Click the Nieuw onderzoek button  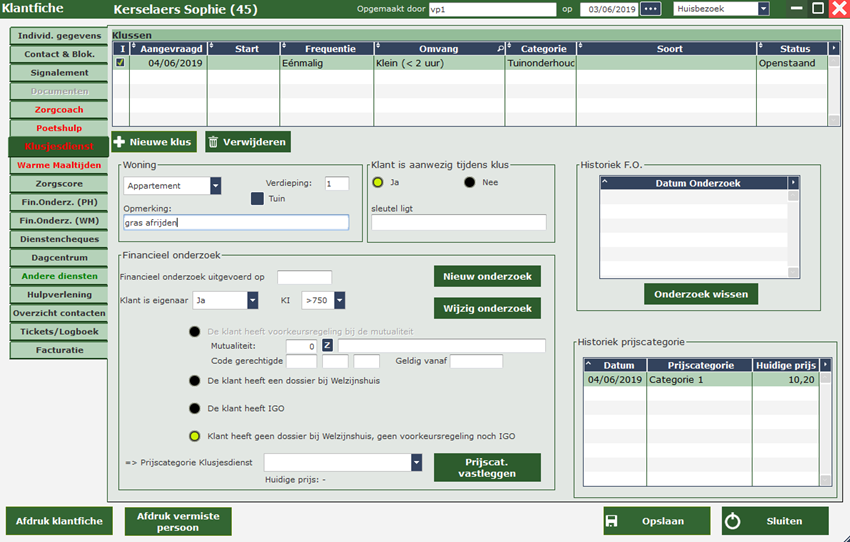[x=487, y=276]
